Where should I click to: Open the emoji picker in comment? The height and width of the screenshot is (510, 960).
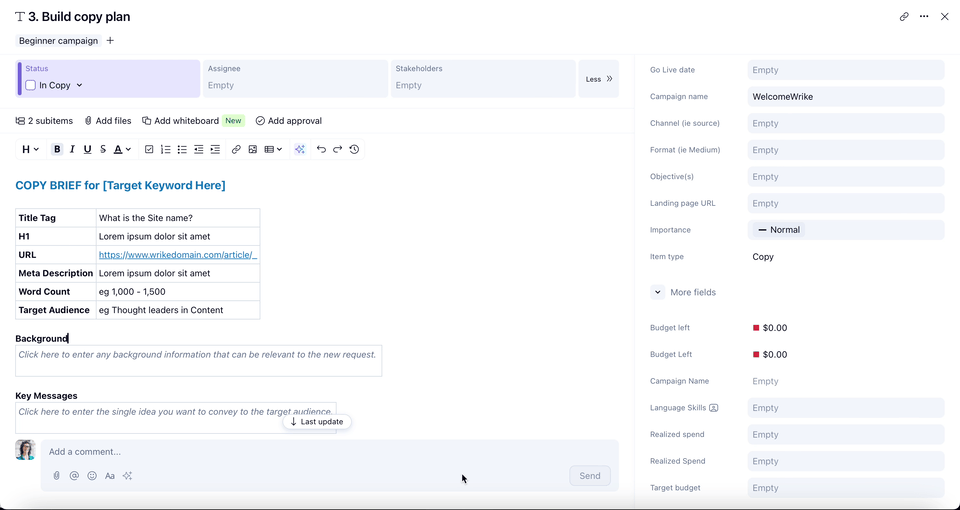point(92,476)
